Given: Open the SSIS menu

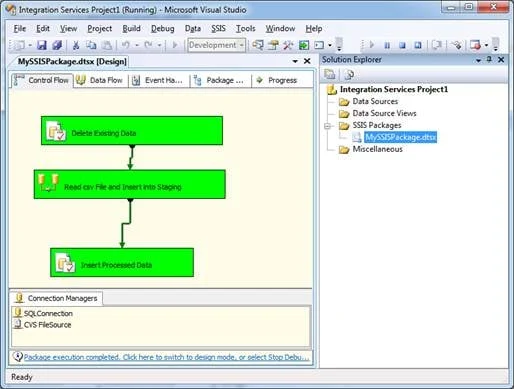Looking at the screenshot, I should [x=218, y=29].
